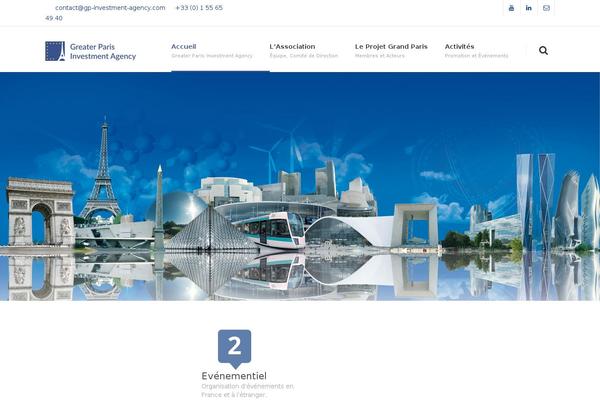
Task: Open the Evénementiel heading link
Action: [x=234, y=376]
